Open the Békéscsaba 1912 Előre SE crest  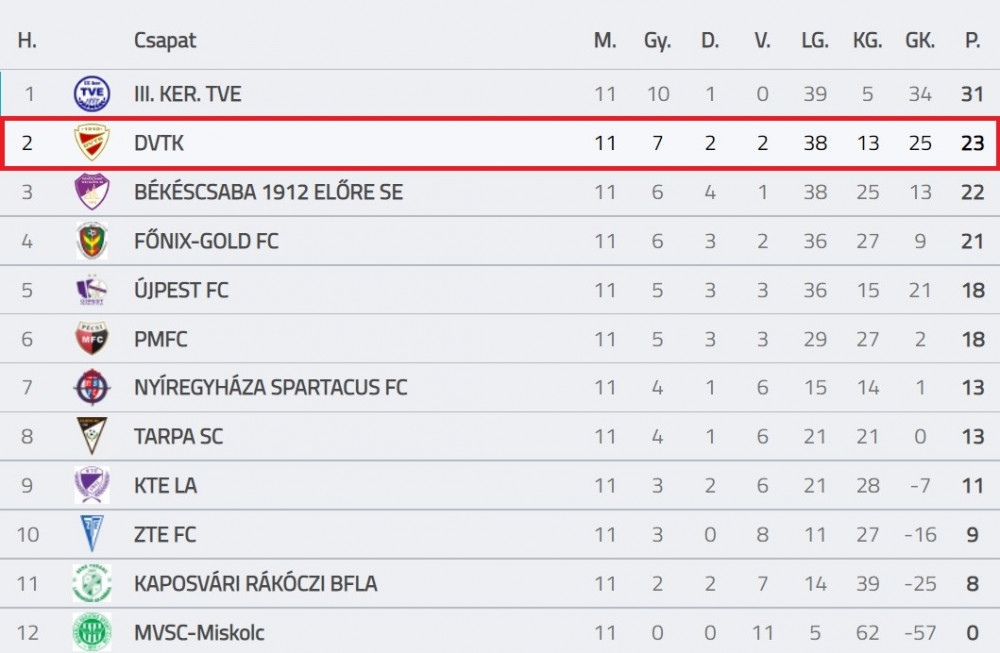92,191
